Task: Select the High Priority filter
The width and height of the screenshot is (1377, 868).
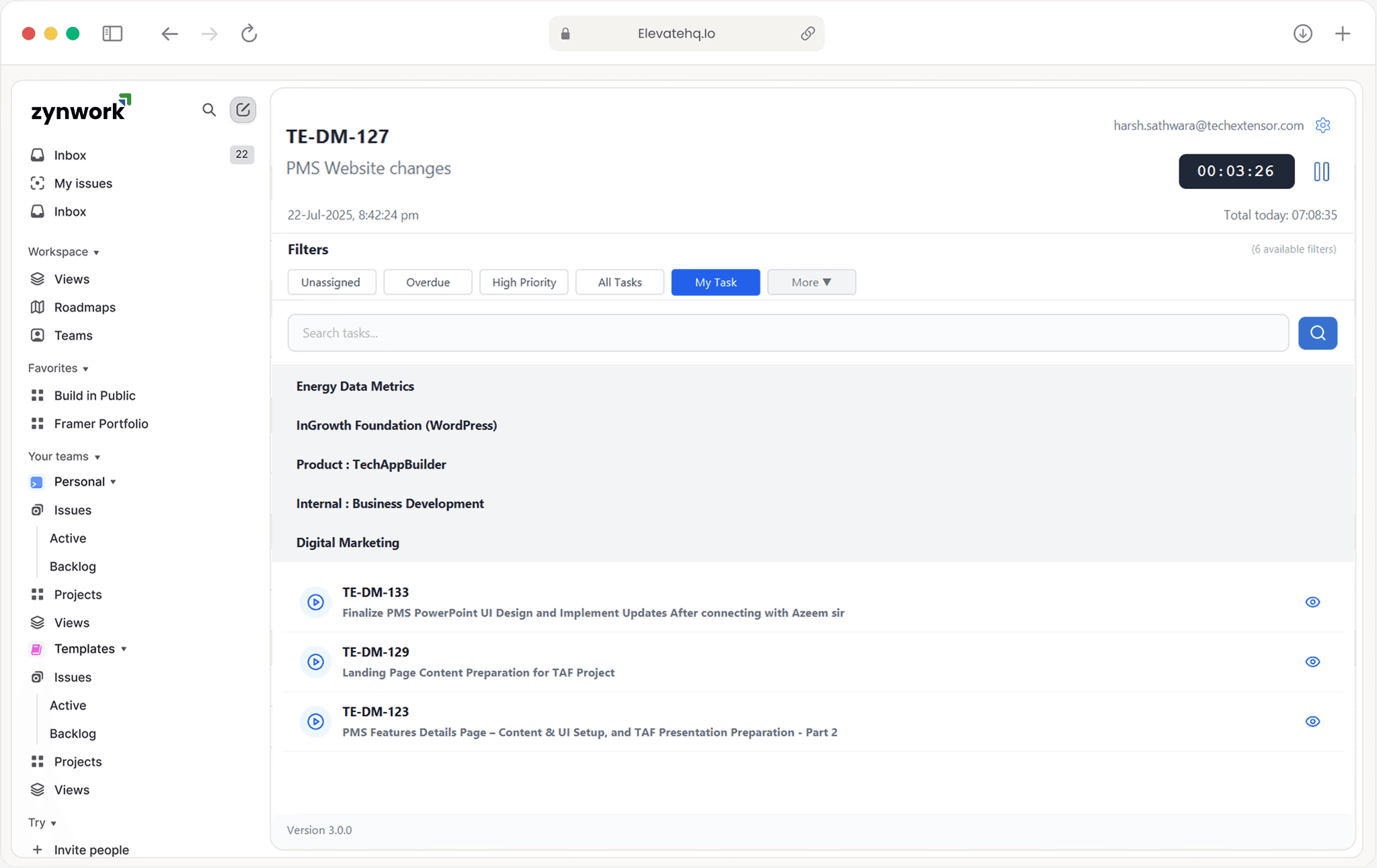Action: click(524, 282)
